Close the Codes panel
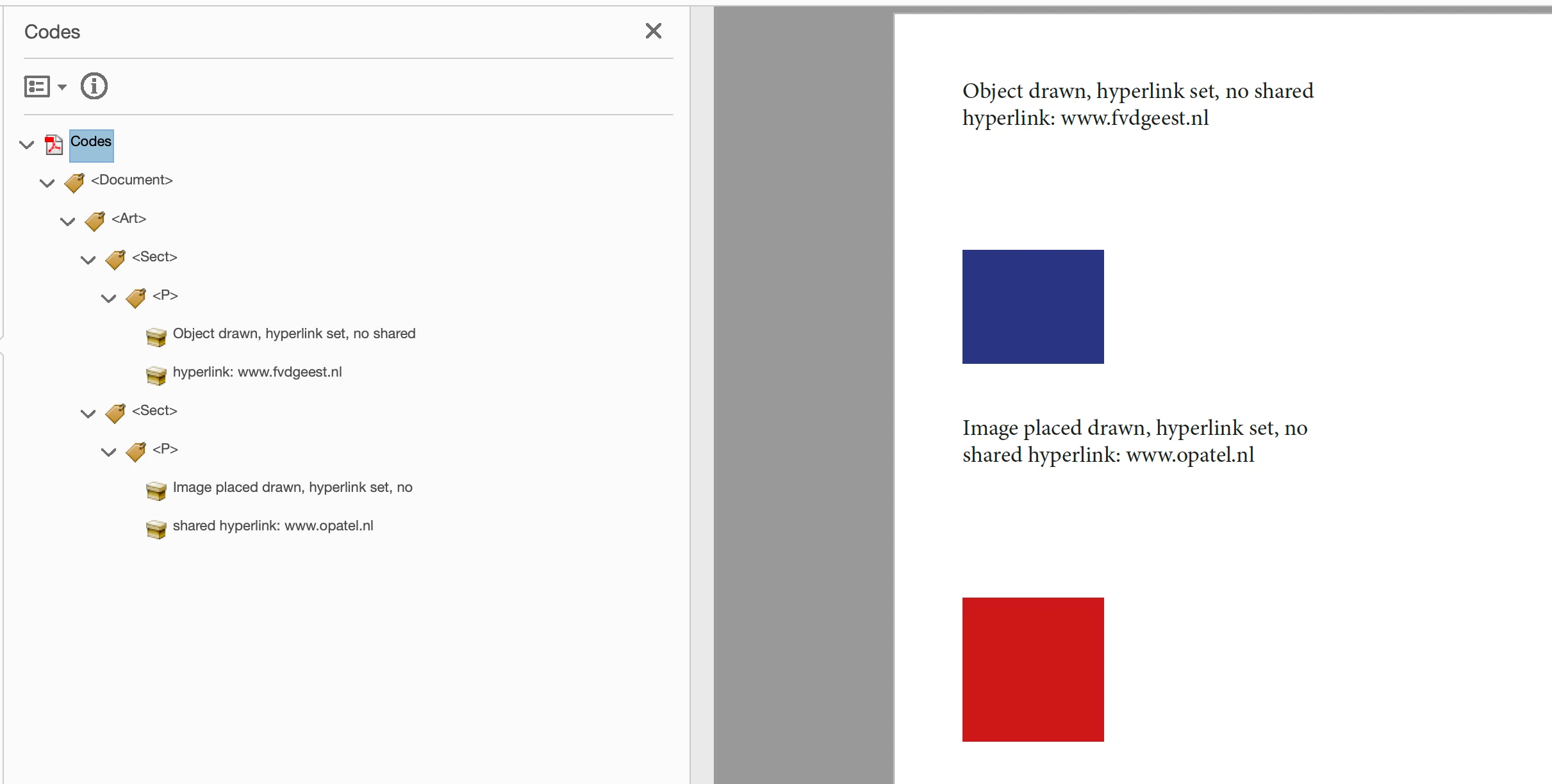Screen dimensions: 1552x784 653,31
